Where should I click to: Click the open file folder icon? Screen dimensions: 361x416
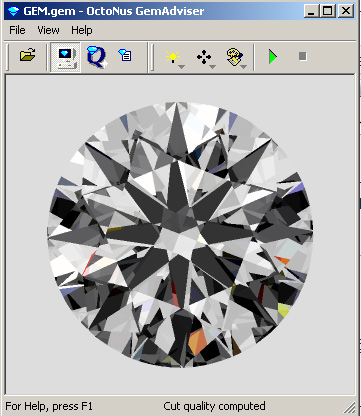(28, 55)
